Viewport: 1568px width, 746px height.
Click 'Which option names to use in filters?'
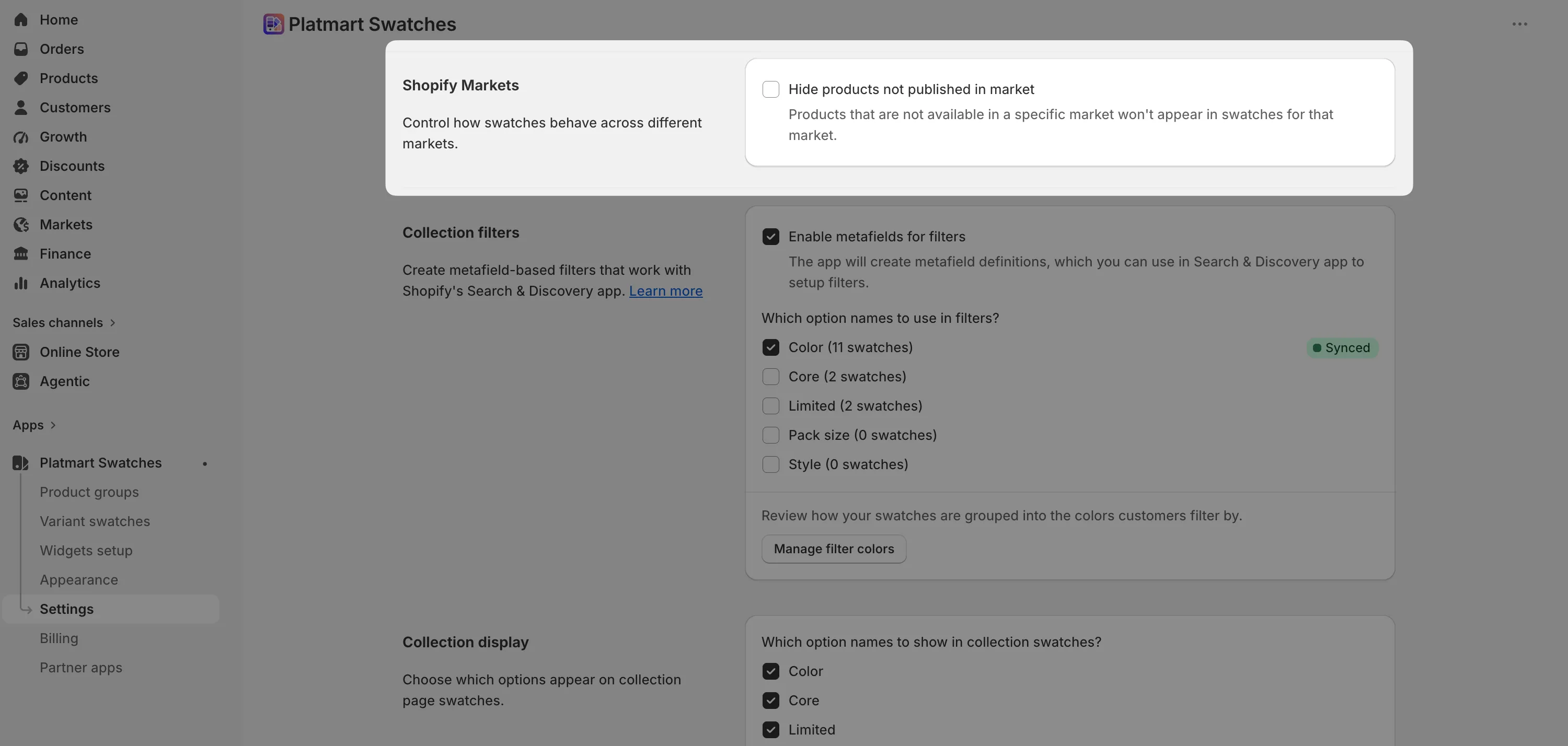(x=880, y=318)
